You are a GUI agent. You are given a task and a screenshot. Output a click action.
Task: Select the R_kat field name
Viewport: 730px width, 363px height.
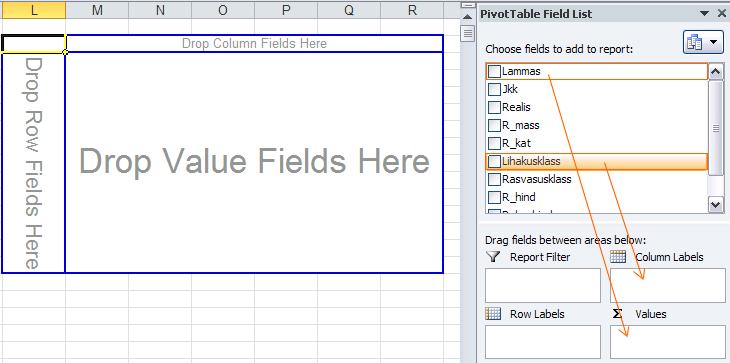click(516, 143)
